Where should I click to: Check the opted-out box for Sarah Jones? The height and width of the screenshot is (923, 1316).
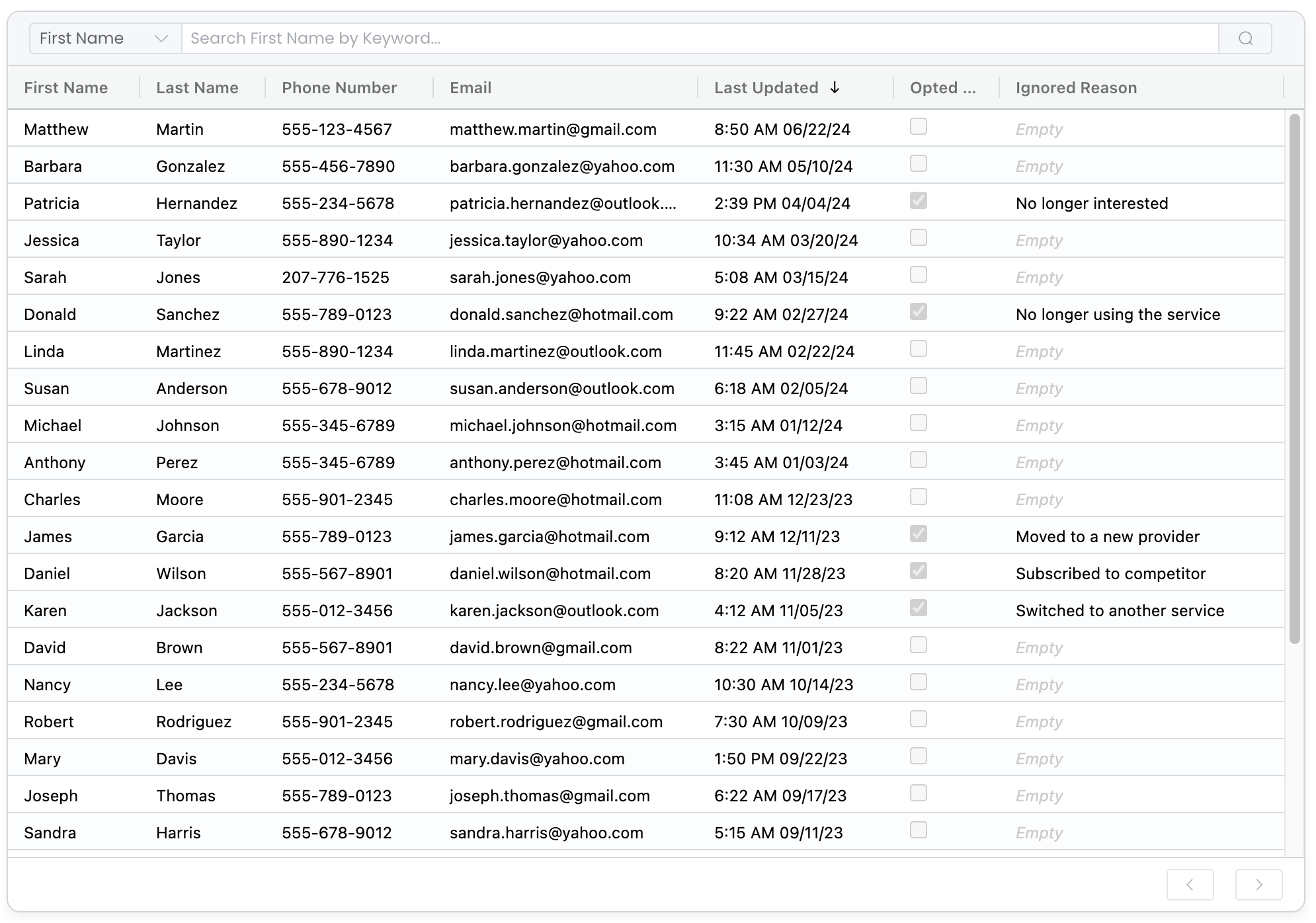(x=918, y=274)
